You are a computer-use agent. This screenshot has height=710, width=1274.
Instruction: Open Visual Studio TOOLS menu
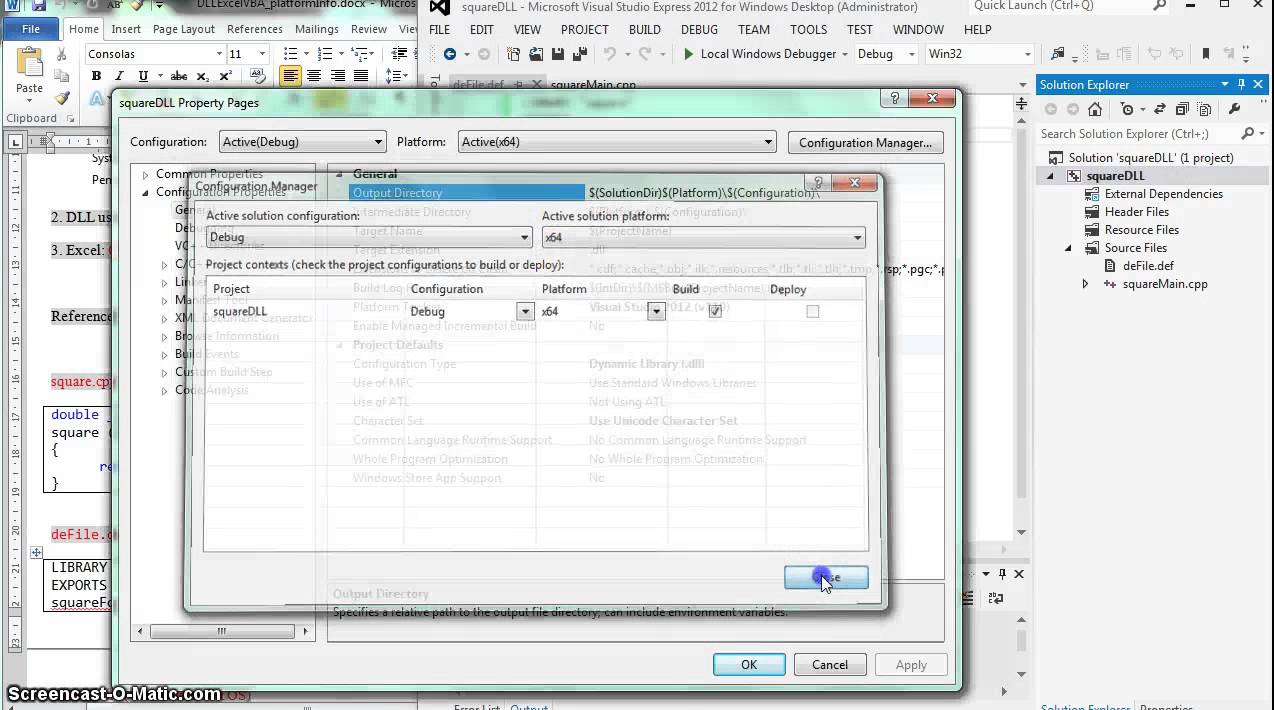[808, 29]
